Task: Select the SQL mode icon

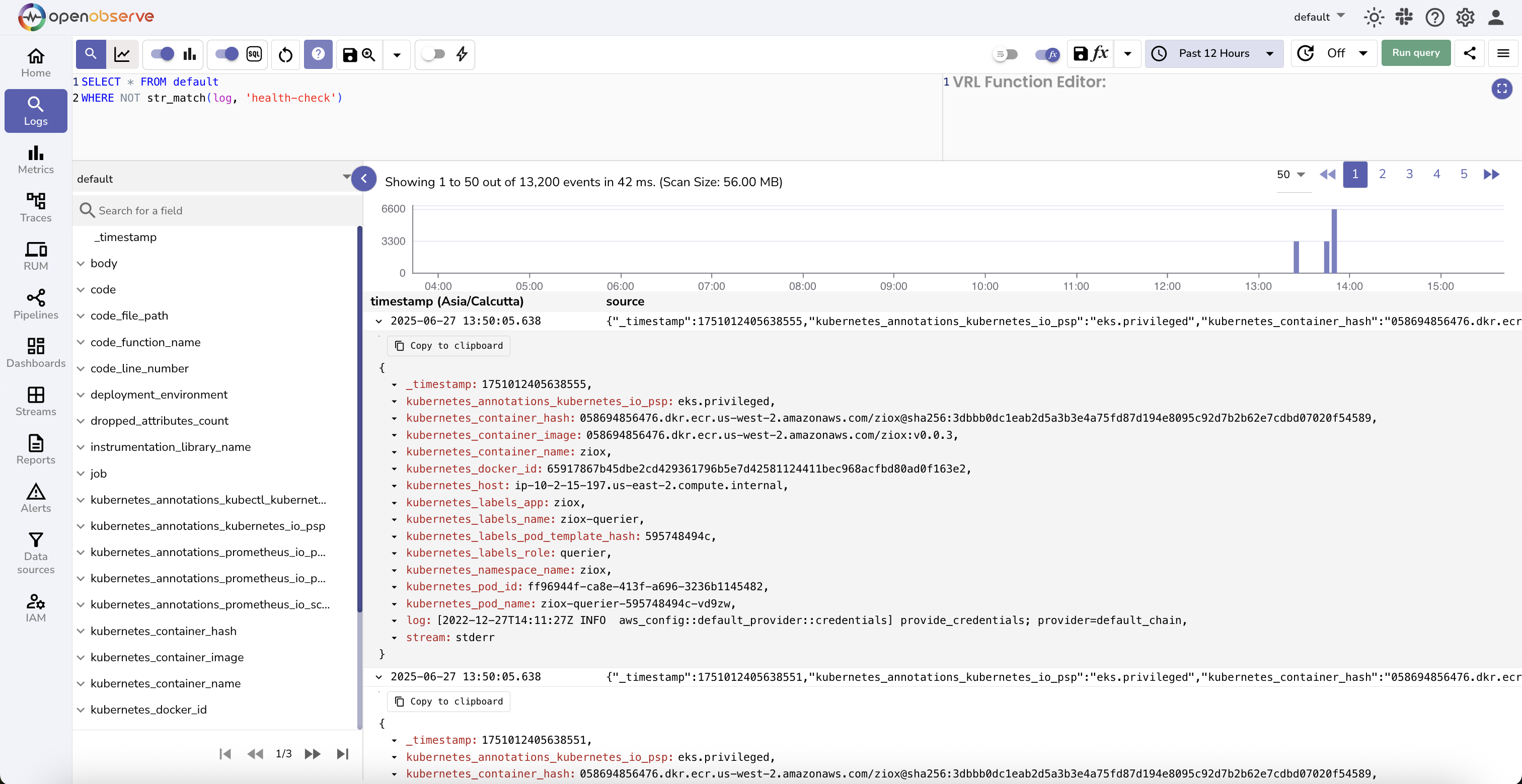Action: [x=254, y=54]
